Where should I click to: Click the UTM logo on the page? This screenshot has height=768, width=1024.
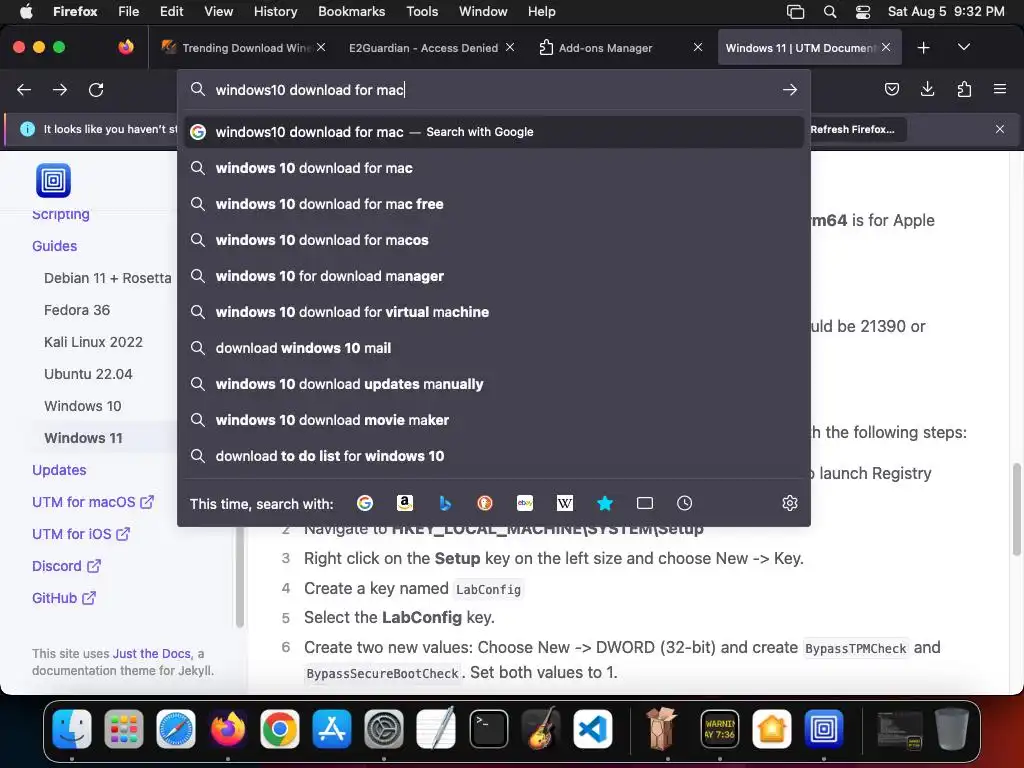point(54,180)
